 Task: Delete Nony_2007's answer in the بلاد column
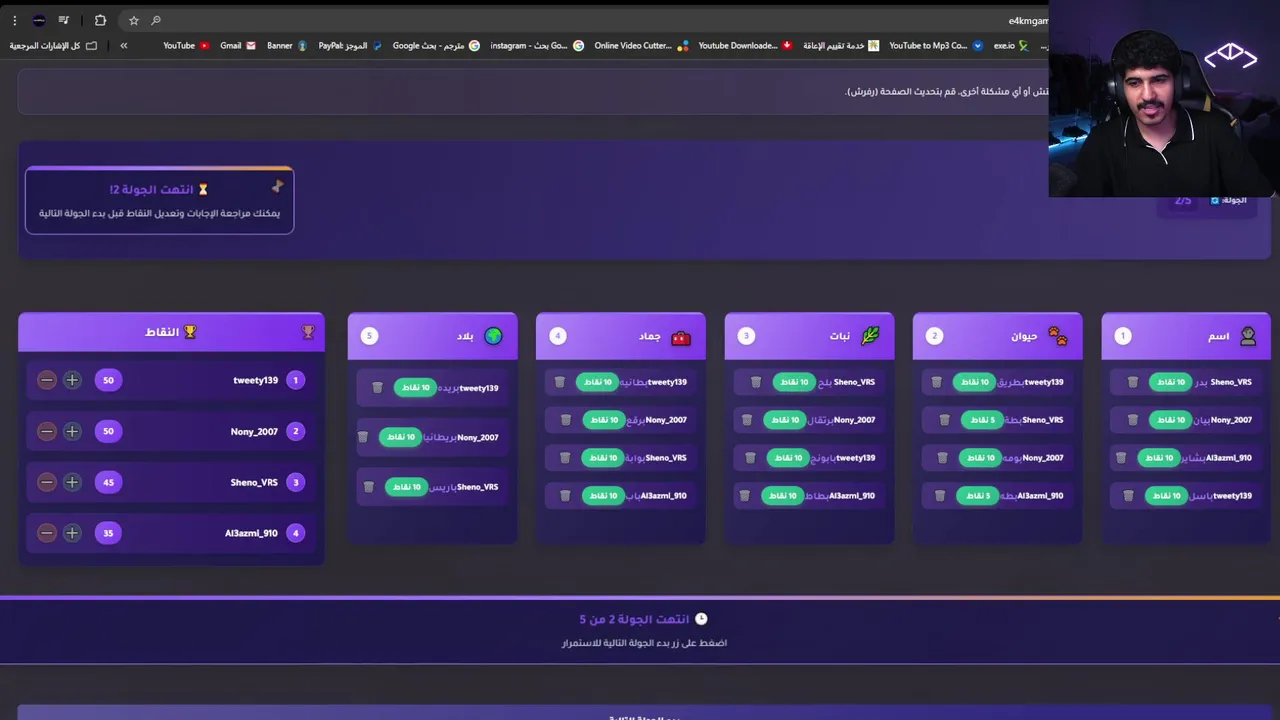pyautogui.click(x=363, y=437)
